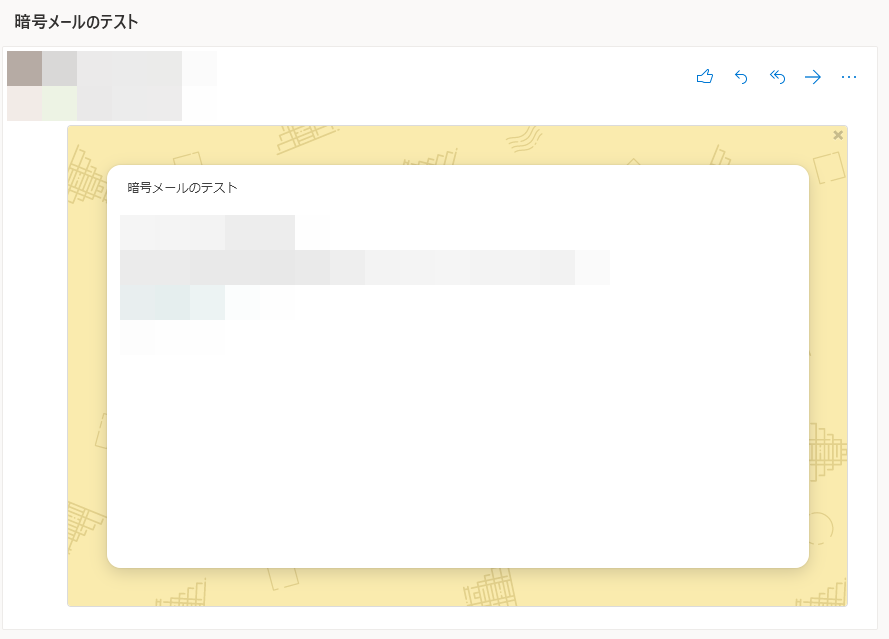This screenshot has width=889, height=639.
Task: Open the More actions ellipsis menu
Action: 849,77
